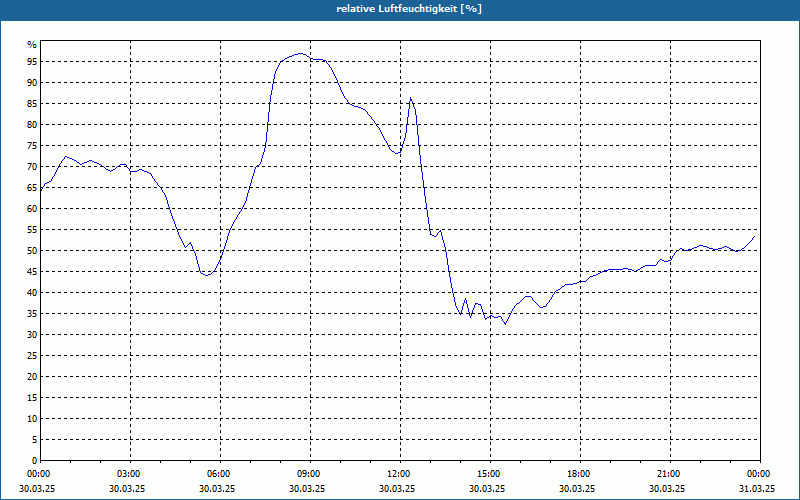Click the y-axis value '60'
Screen dimensions: 800x500
[32, 209]
